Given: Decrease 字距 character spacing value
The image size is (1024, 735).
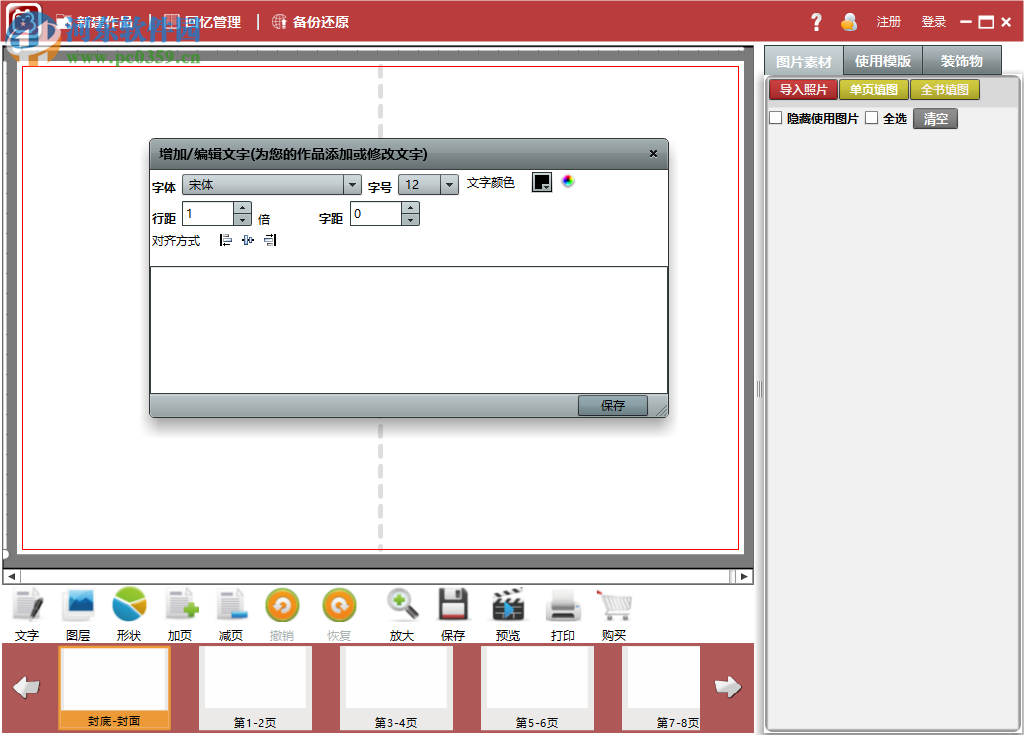Looking at the screenshot, I should [410, 220].
